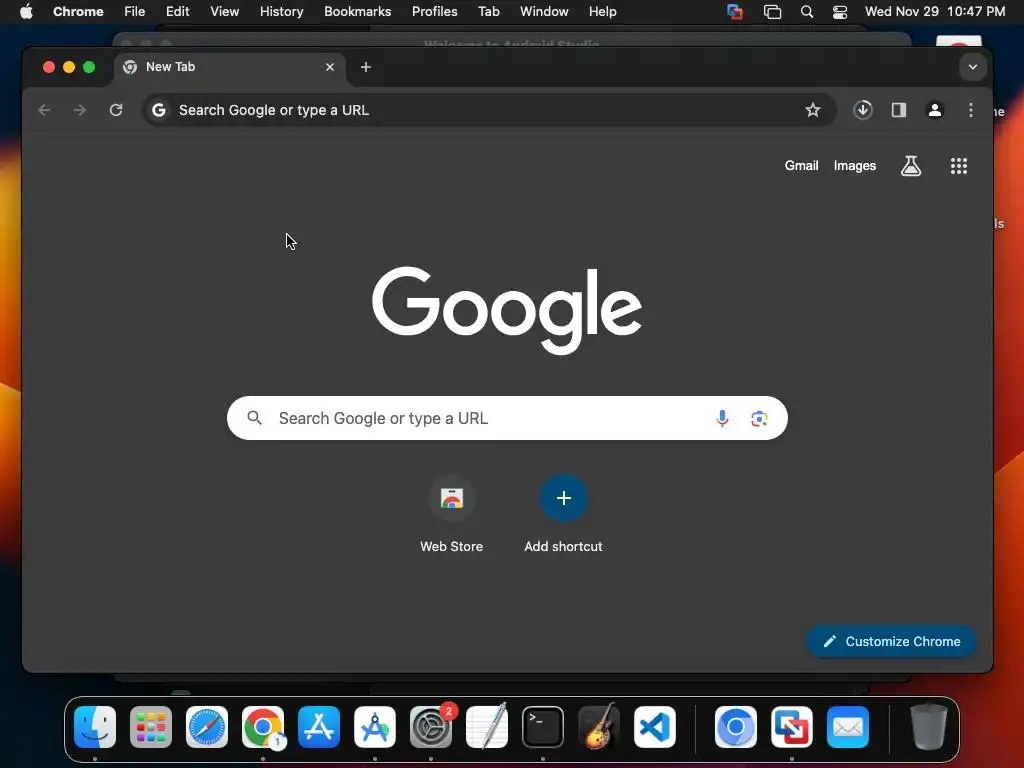Open Launchpad from the Dock

151,727
